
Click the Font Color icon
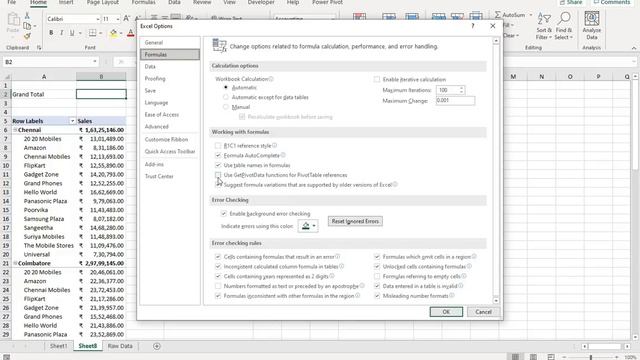[x=131, y=33]
